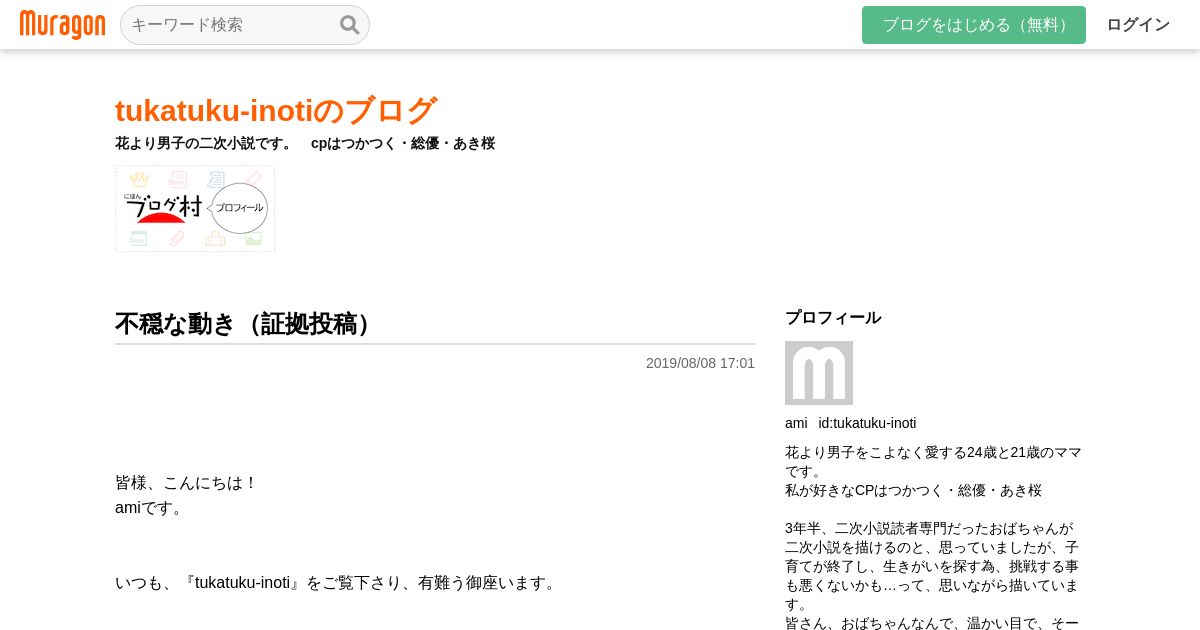Click the post date 2019/08/08 17:01
Viewport: 1200px width, 630px height.
pos(700,363)
